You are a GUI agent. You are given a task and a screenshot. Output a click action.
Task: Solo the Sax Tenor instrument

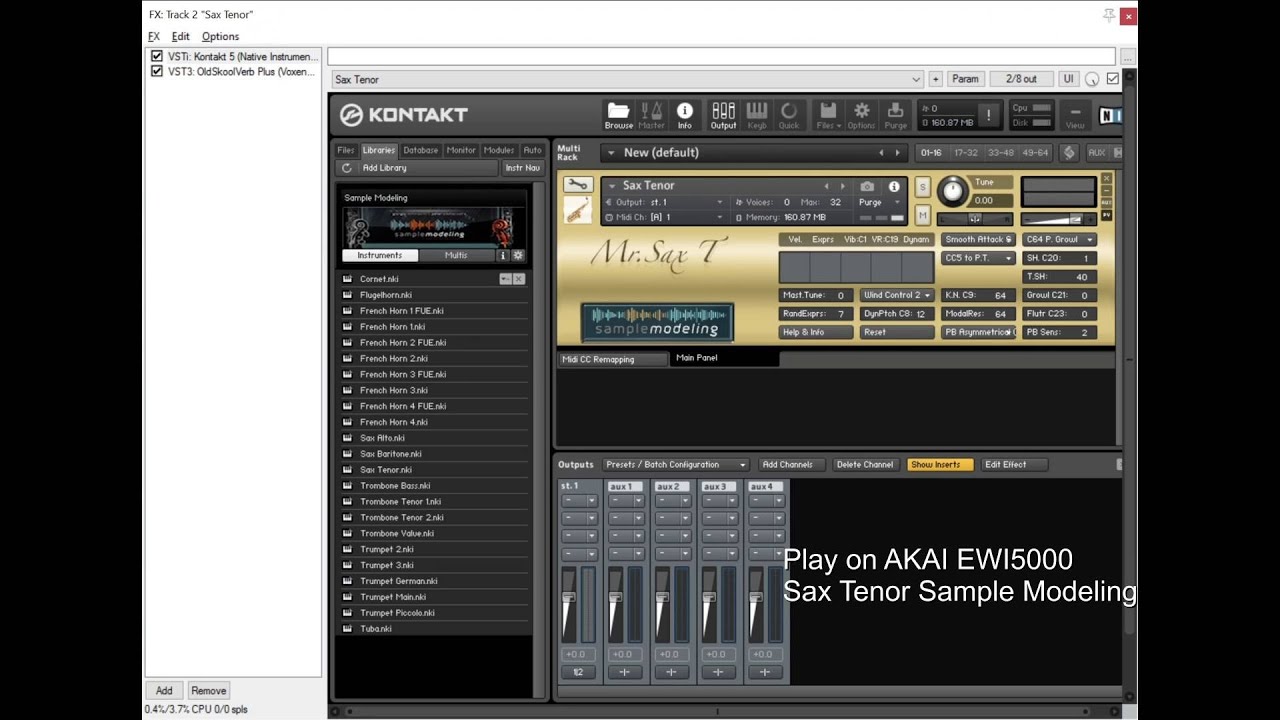922,187
